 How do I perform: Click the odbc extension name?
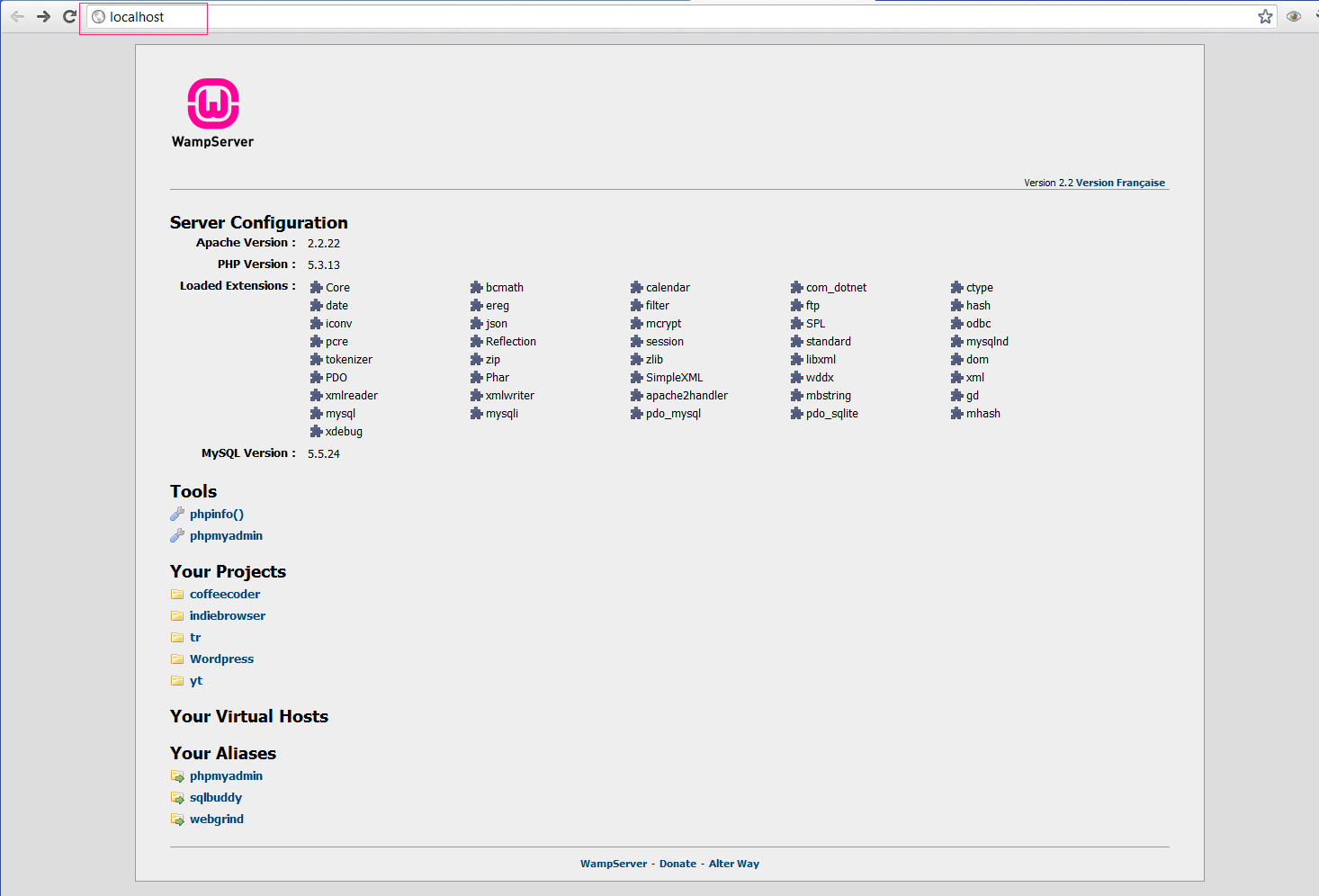978,324
